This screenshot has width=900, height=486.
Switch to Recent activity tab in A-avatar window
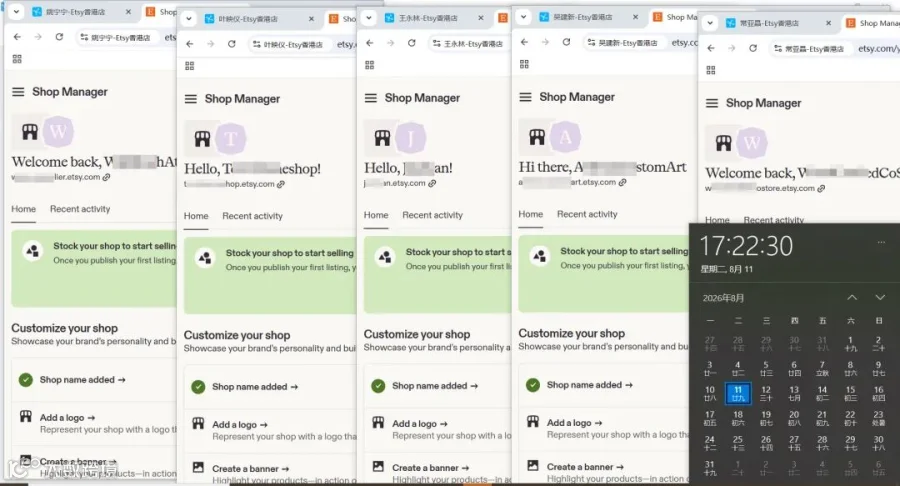[x=587, y=214]
